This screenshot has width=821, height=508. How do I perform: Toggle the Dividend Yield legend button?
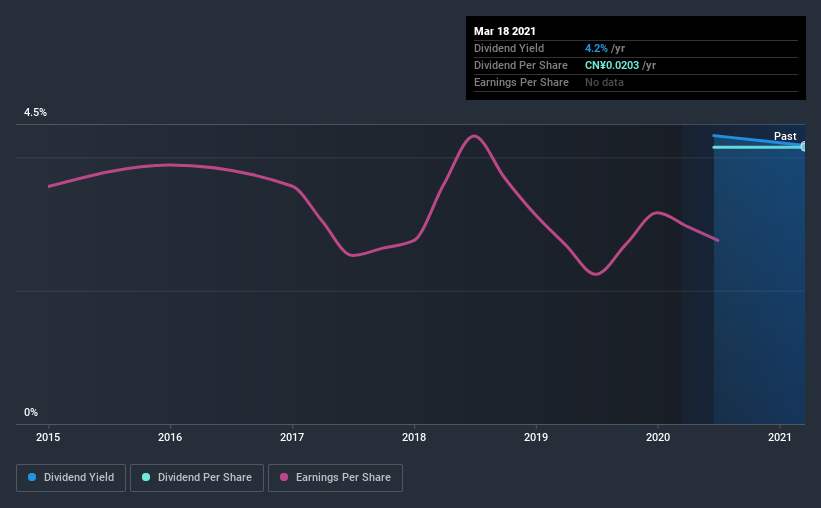pos(71,478)
